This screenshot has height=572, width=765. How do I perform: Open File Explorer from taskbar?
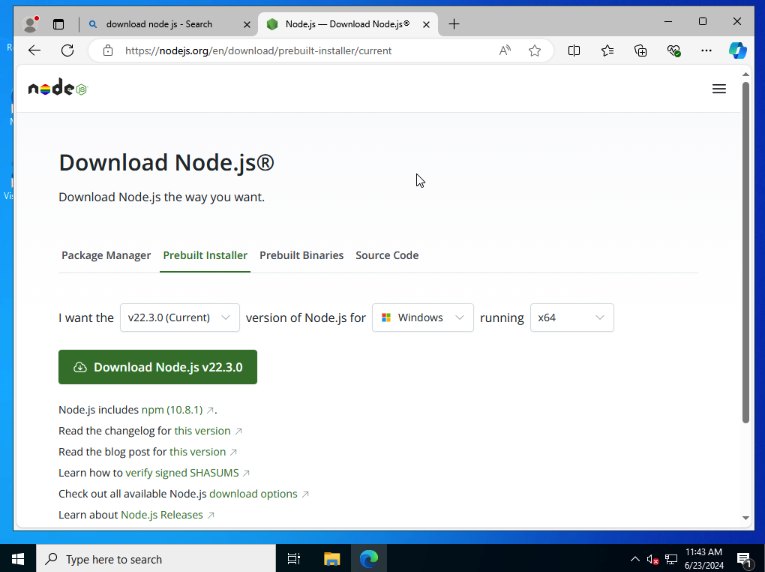[332, 559]
